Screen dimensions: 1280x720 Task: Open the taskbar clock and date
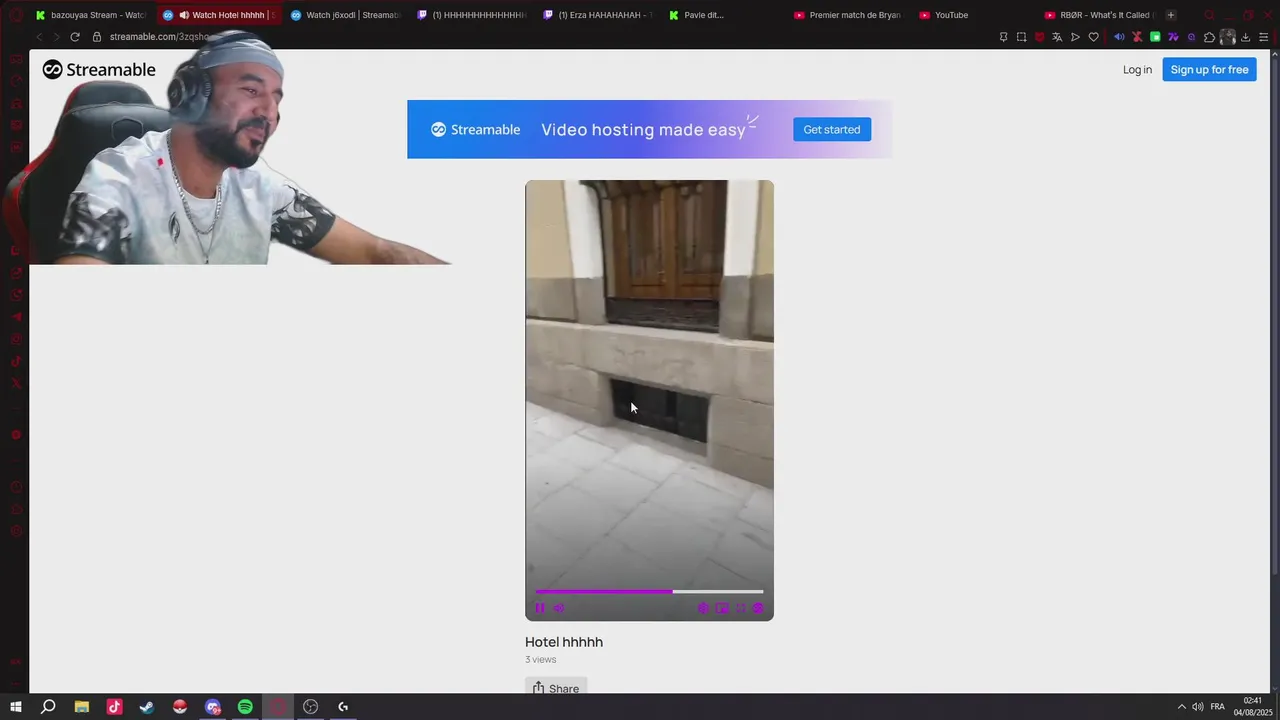(x=1252, y=707)
